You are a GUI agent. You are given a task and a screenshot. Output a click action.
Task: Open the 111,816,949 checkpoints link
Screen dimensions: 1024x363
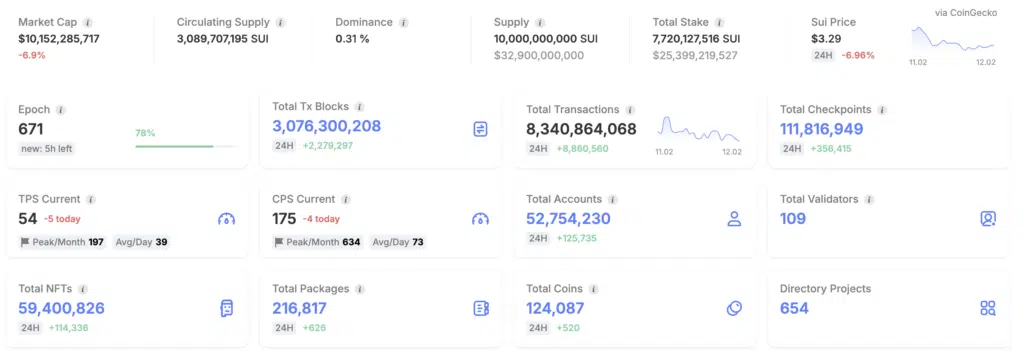coord(822,129)
